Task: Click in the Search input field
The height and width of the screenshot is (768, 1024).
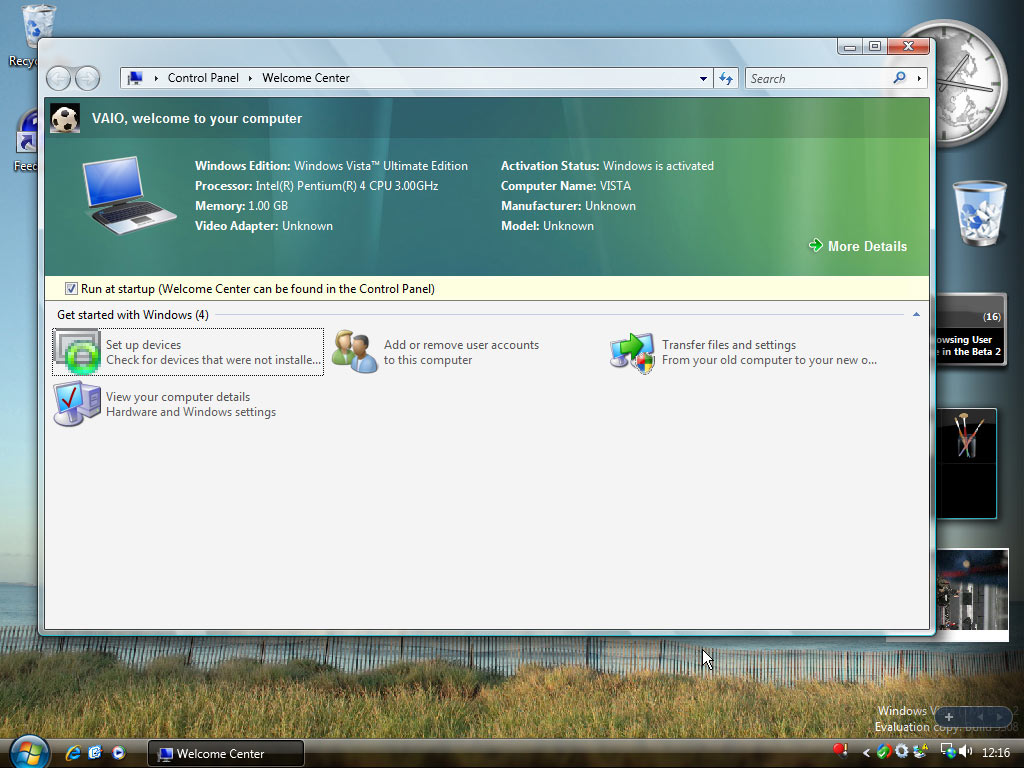Action: tap(819, 78)
